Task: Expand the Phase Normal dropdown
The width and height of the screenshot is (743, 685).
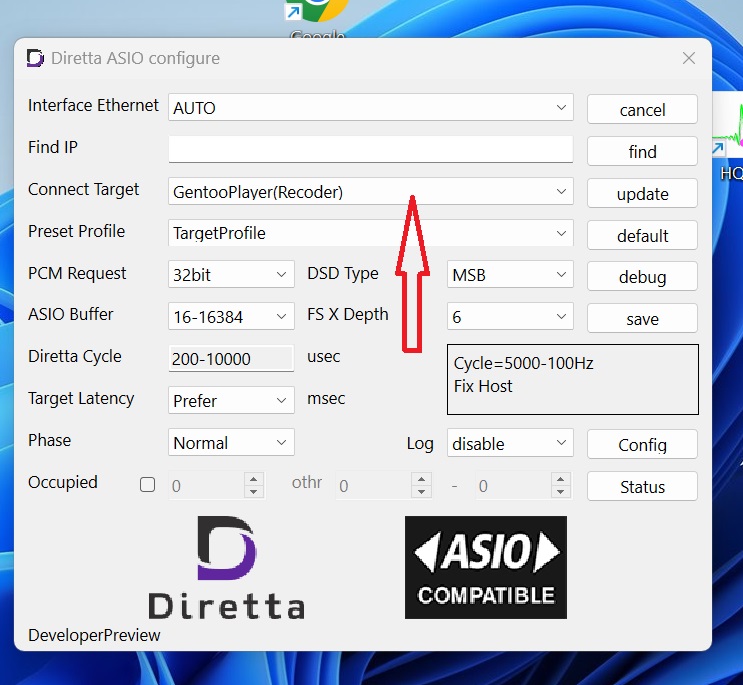Action: click(x=231, y=442)
